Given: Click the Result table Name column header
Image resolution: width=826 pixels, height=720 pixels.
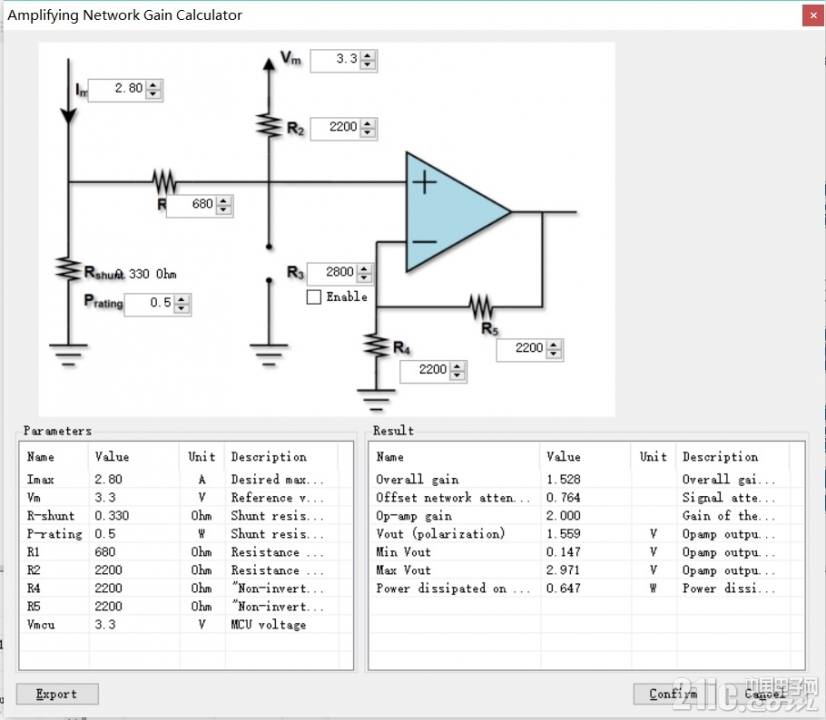Looking at the screenshot, I should pyautogui.click(x=455, y=457).
